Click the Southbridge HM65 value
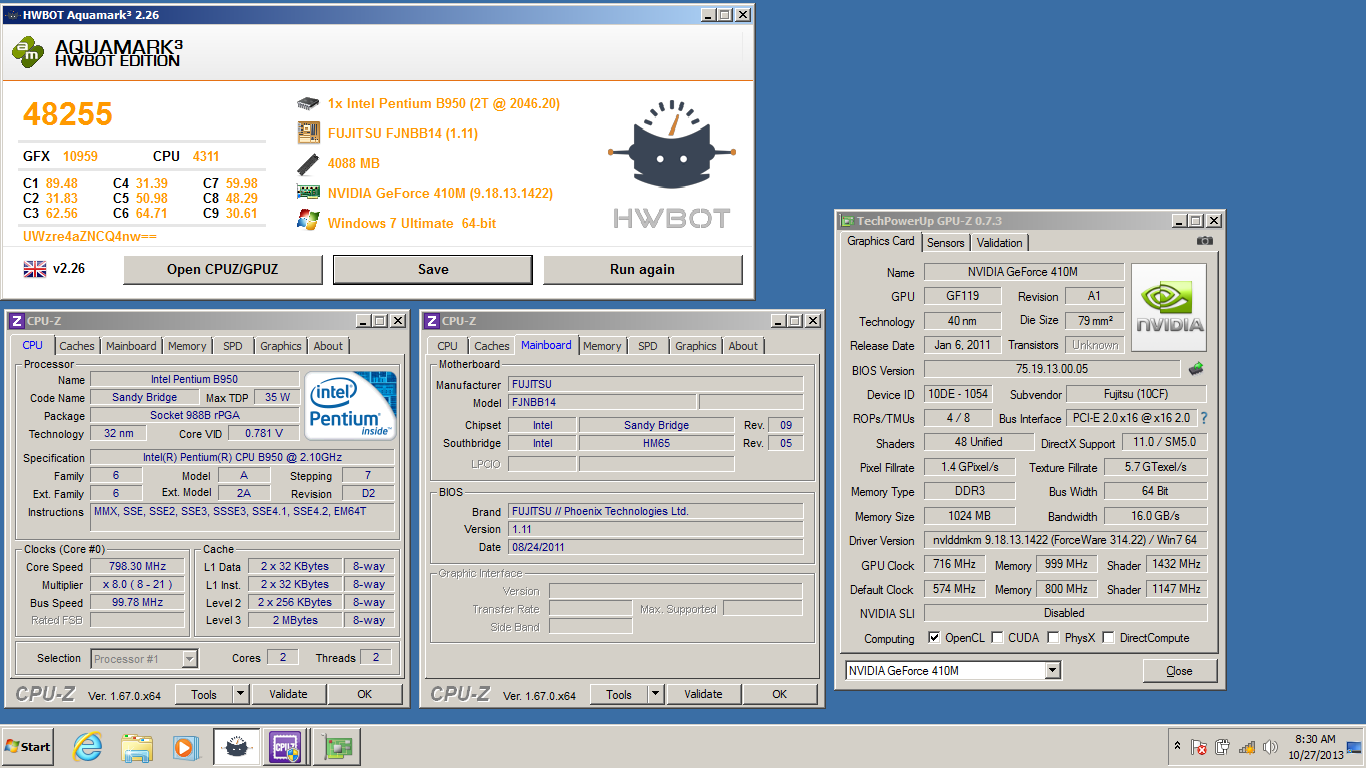Viewport: 1366px width, 768px height. 657,443
